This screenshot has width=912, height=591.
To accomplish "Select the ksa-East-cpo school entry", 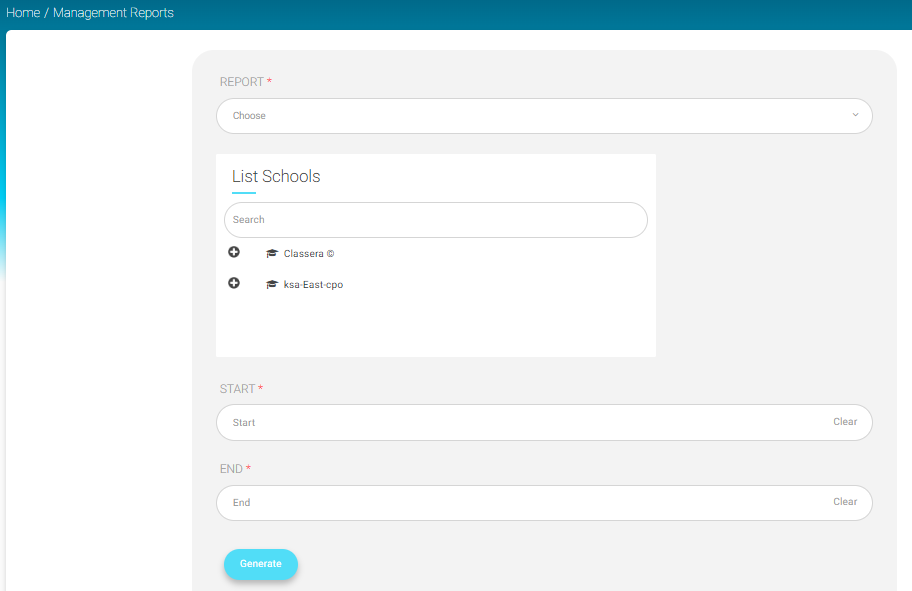I will [x=313, y=285].
